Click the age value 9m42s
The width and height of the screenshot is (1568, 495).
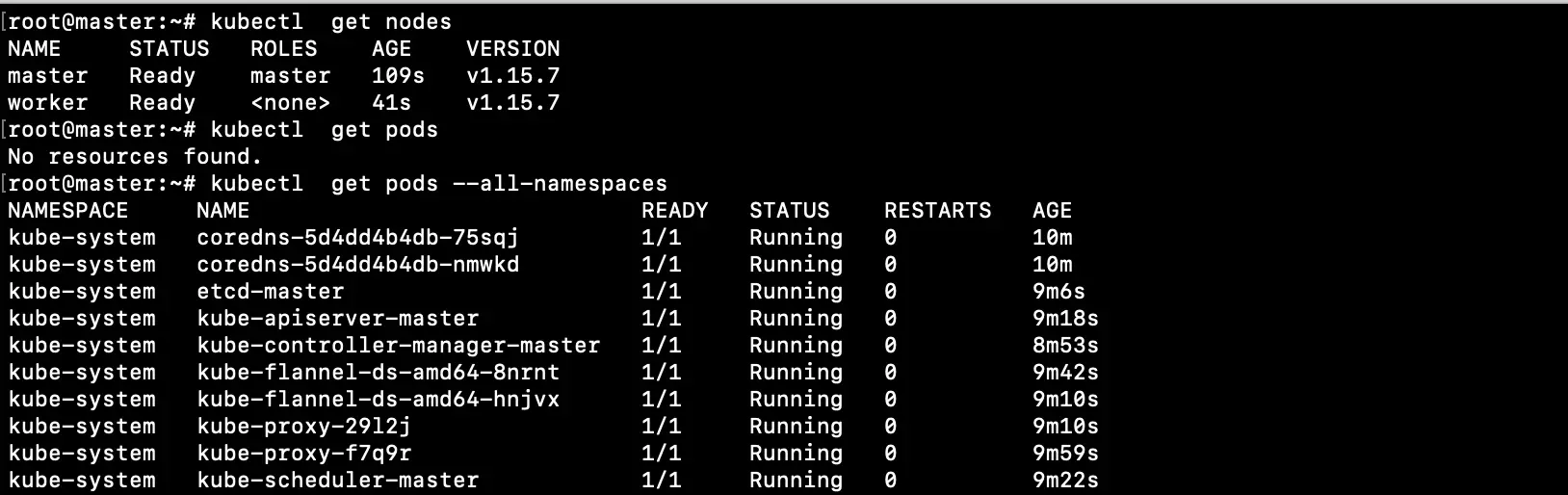point(1065,372)
